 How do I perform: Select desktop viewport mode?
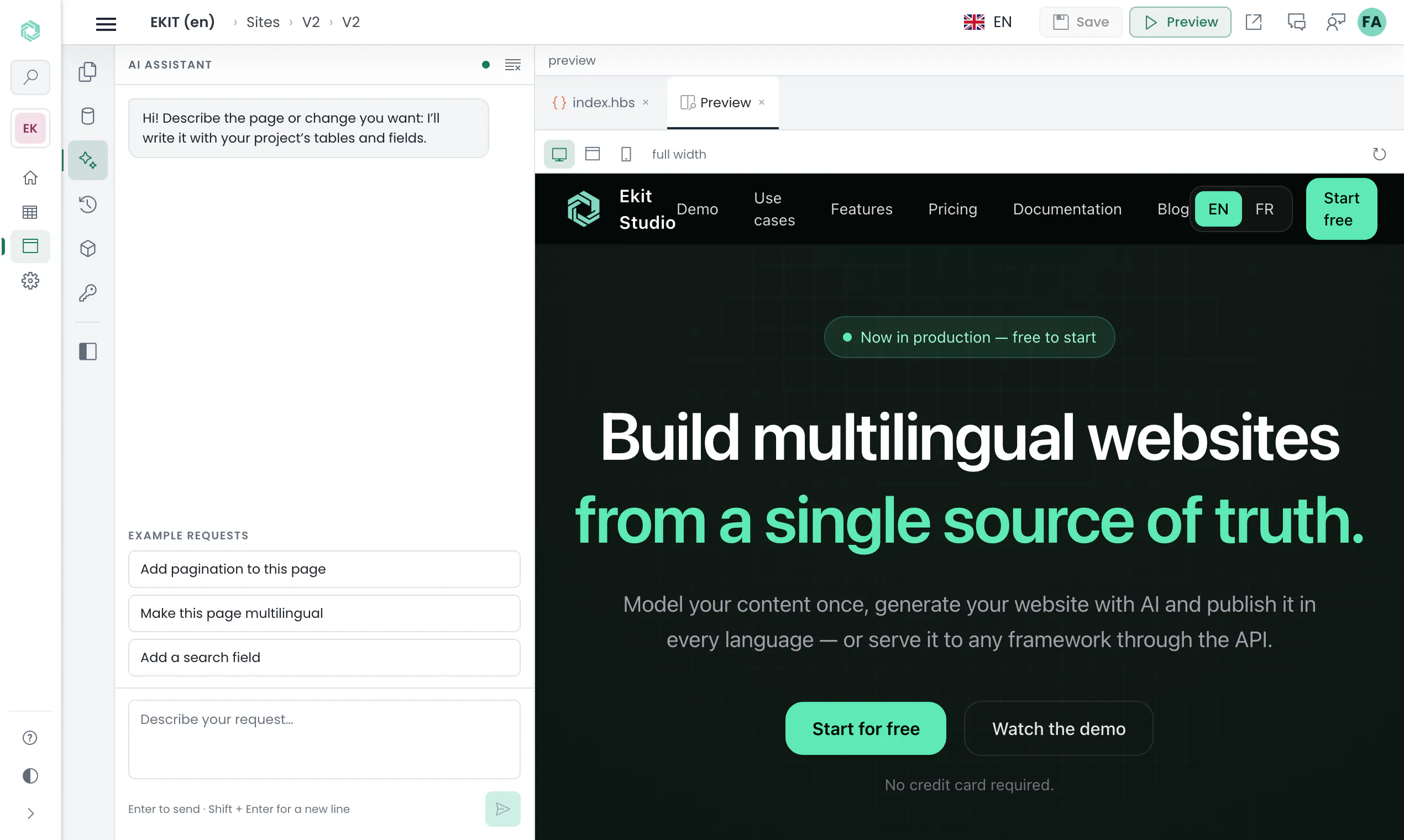[x=559, y=155]
